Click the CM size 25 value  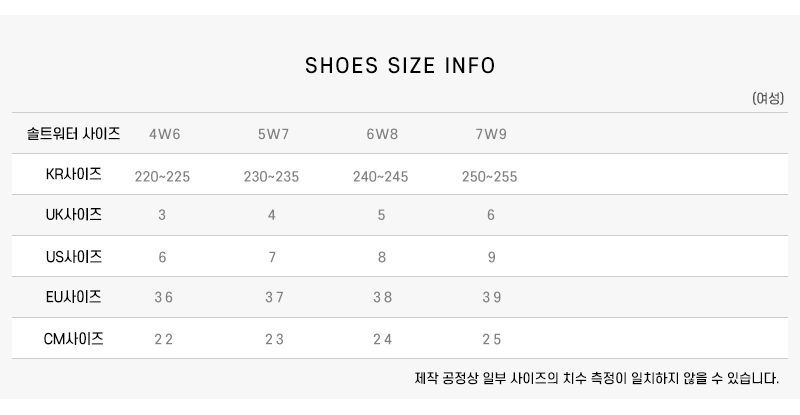pyautogui.click(x=492, y=339)
